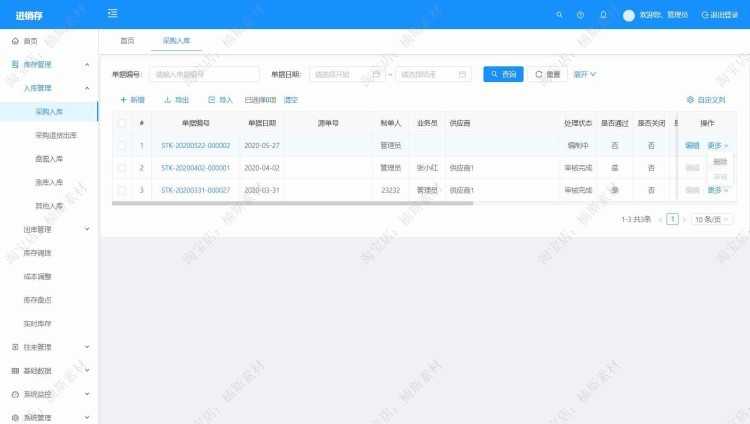The width and height of the screenshot is (750, 424).
Task: Expand the 出库管理 submenu
Action: (x=49, y=229)
